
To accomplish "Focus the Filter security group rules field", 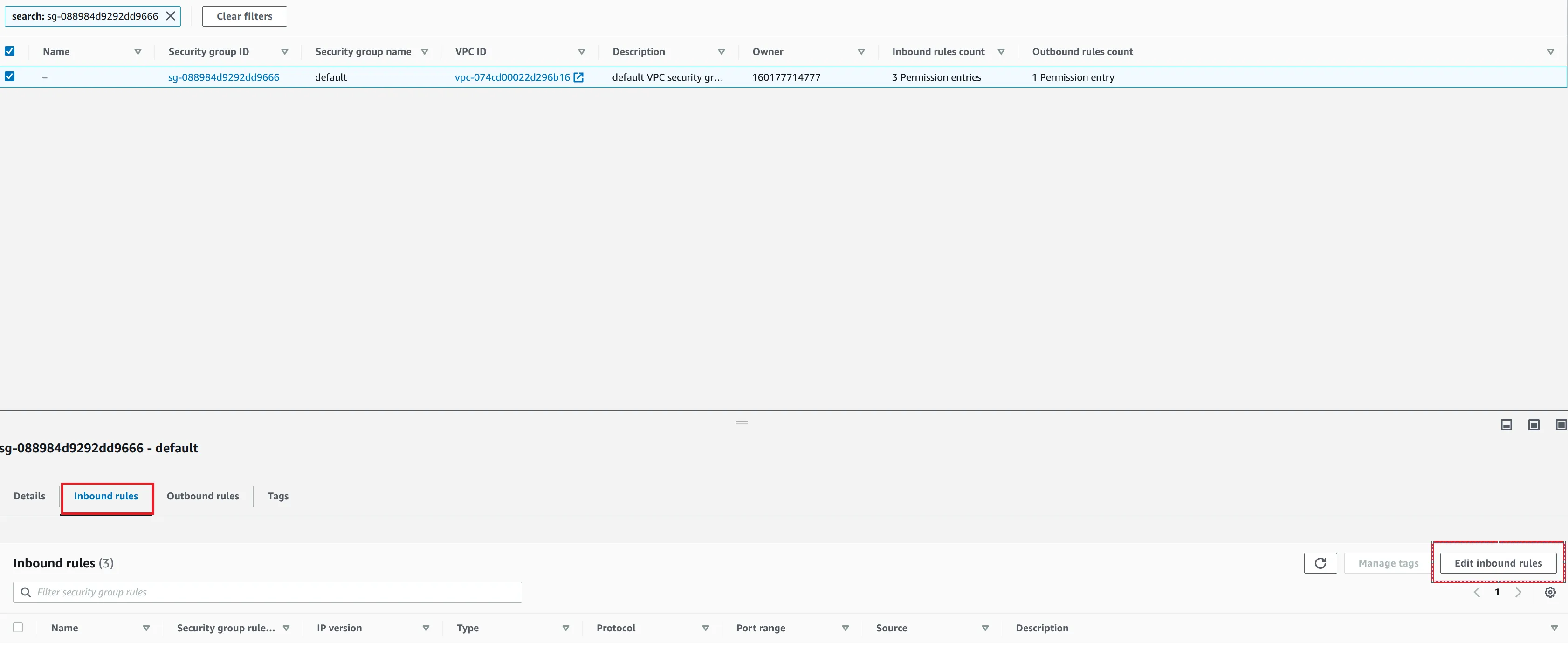I will coord(274,592).
